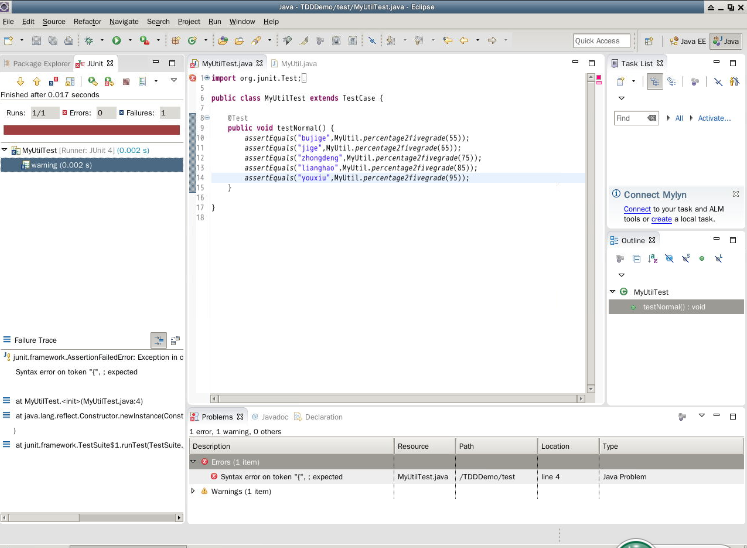This screenshot has width=747, height=548.
Task: Click the Back navigation arrow icon
Action: [x=464, y=41]
